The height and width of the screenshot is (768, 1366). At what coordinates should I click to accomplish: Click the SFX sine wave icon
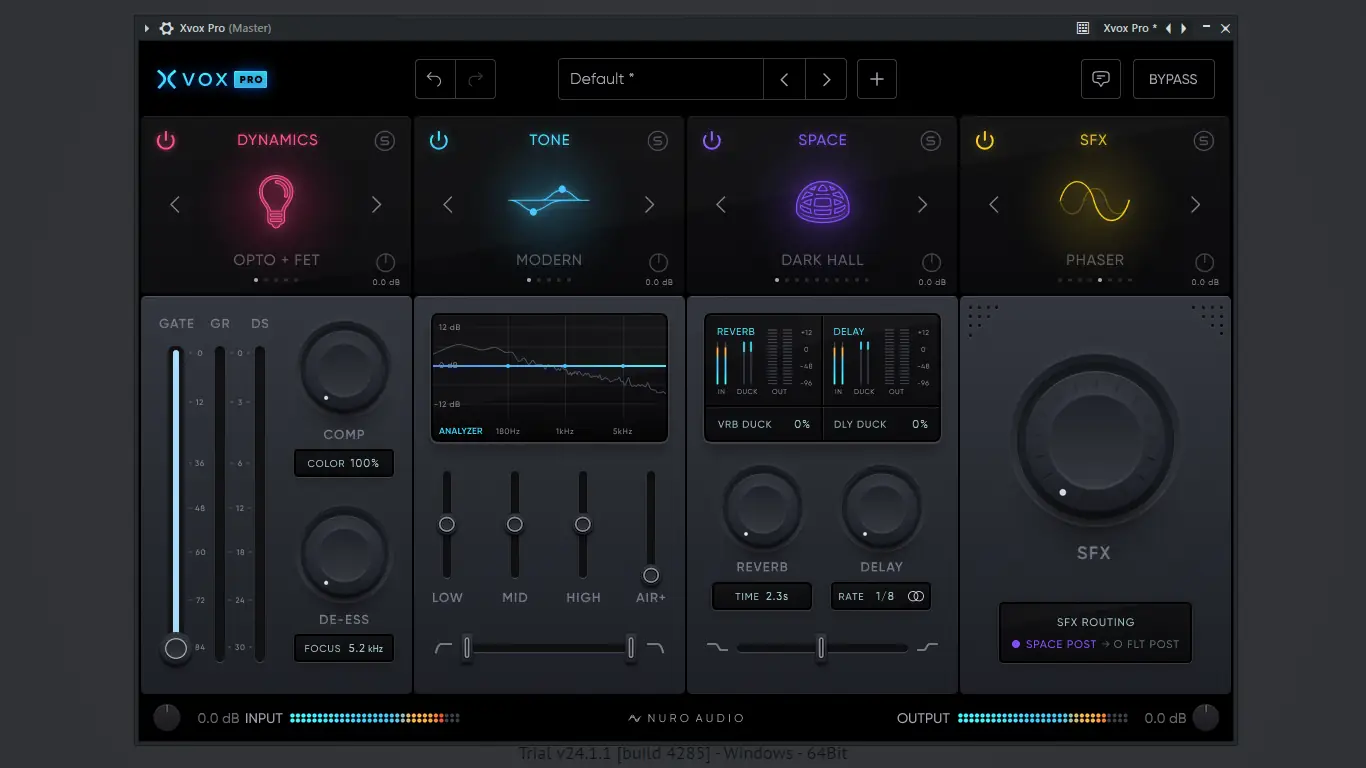(x=1094, y=201)
